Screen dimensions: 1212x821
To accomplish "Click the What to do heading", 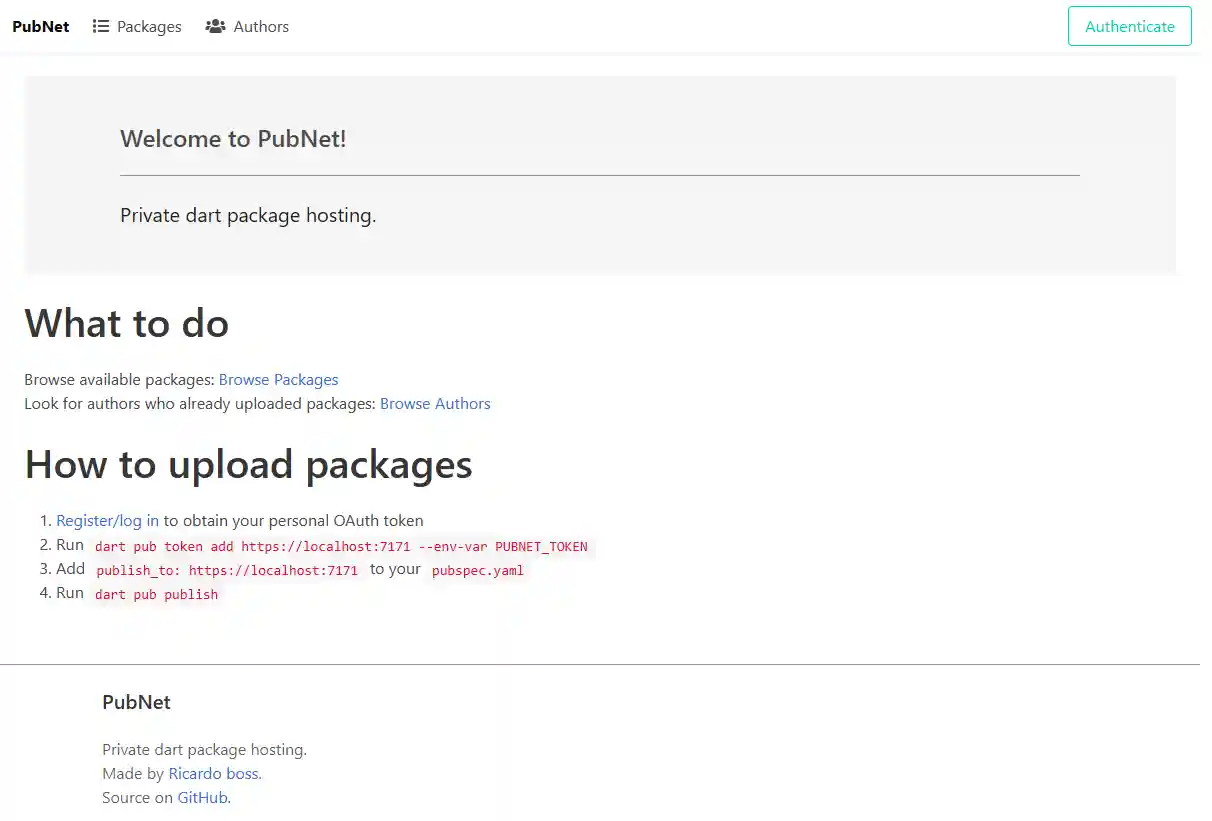I will click(126, 323).
